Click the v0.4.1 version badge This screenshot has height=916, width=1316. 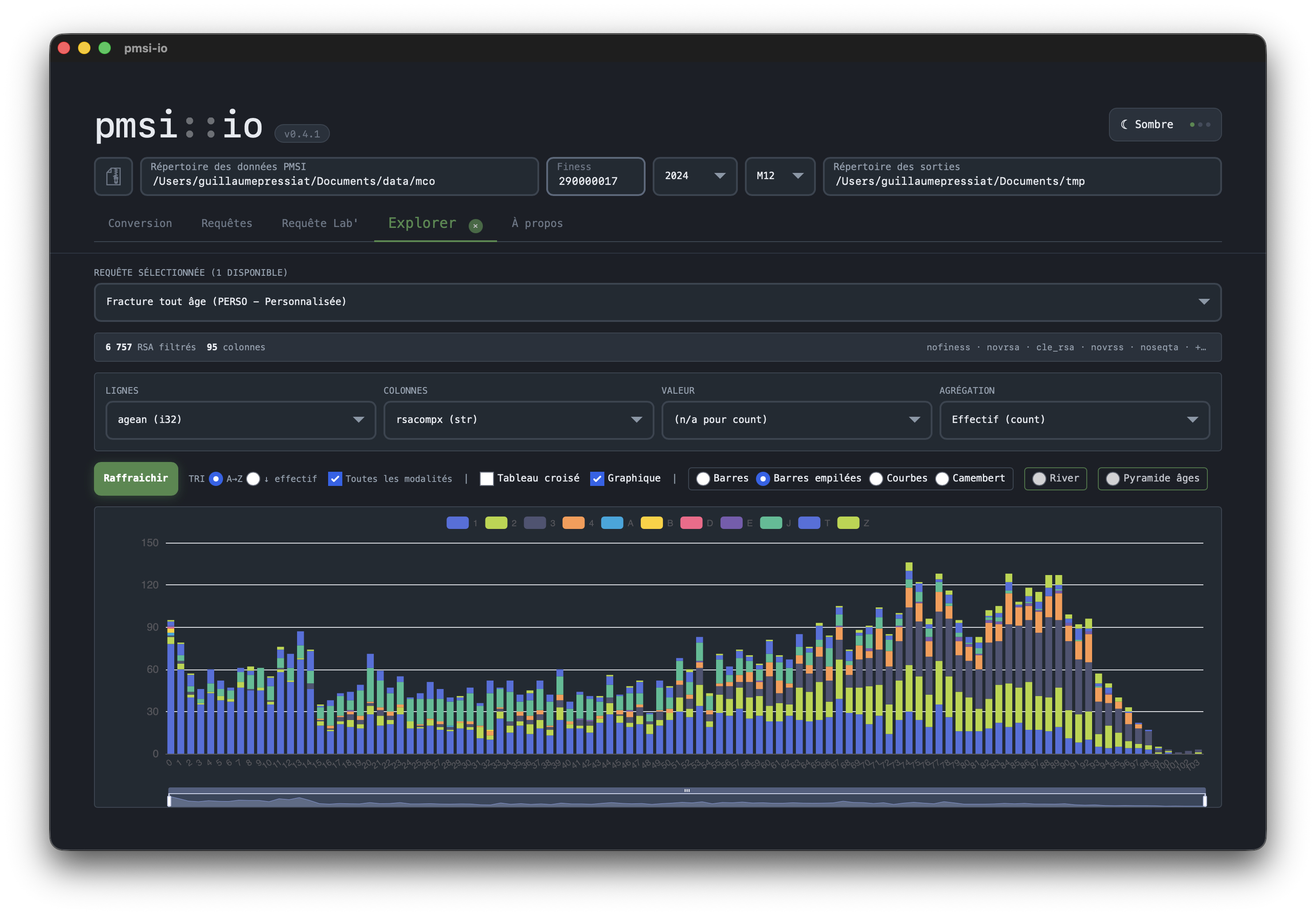click(x=302, y=134)
